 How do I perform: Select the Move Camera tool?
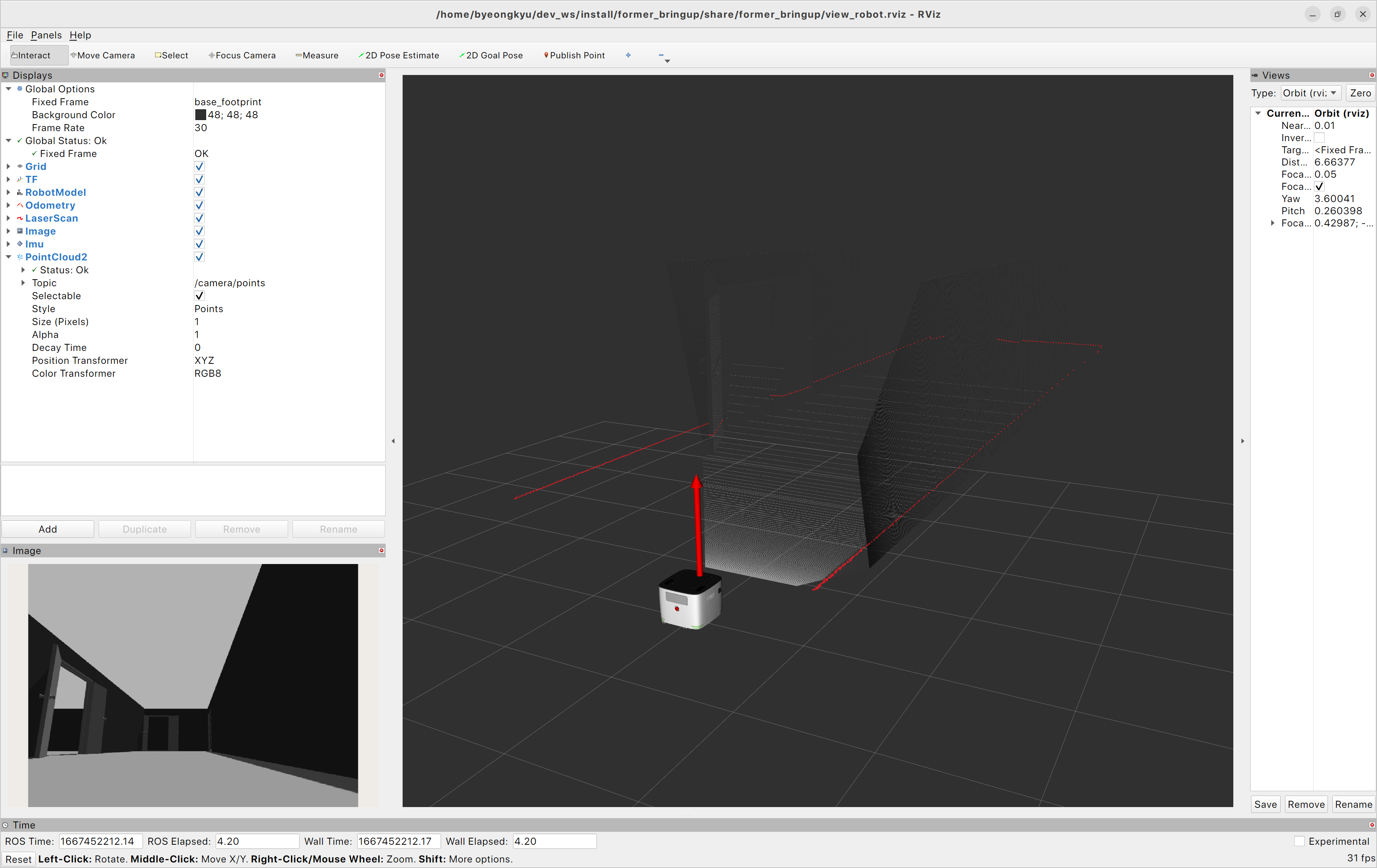pos(103,55)
